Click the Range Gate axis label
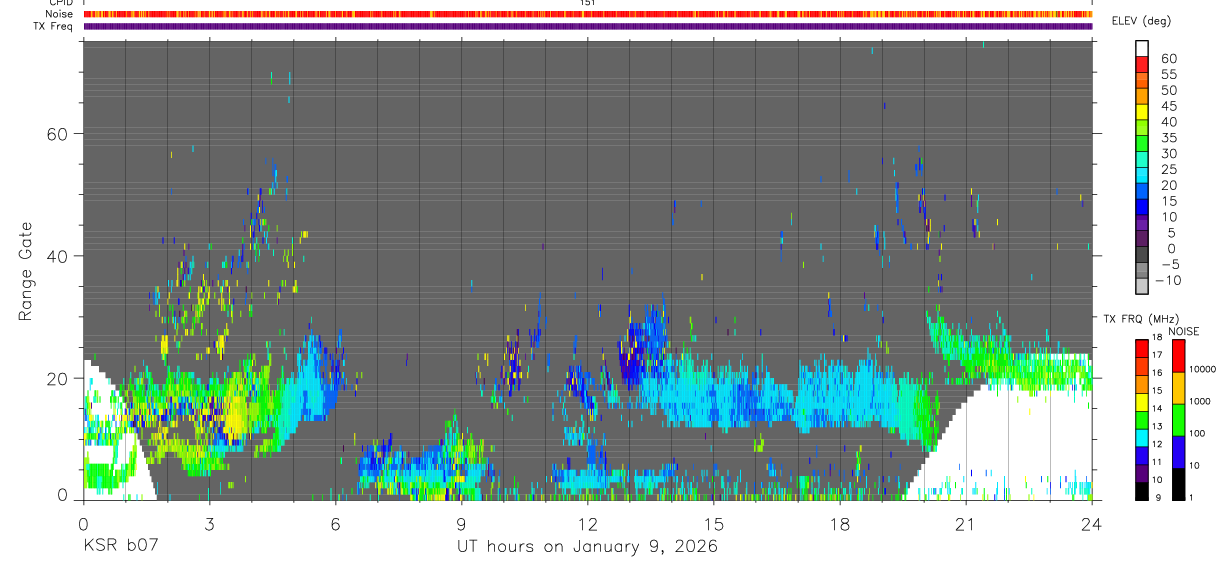1228x567 pixels. pos(27,270)
